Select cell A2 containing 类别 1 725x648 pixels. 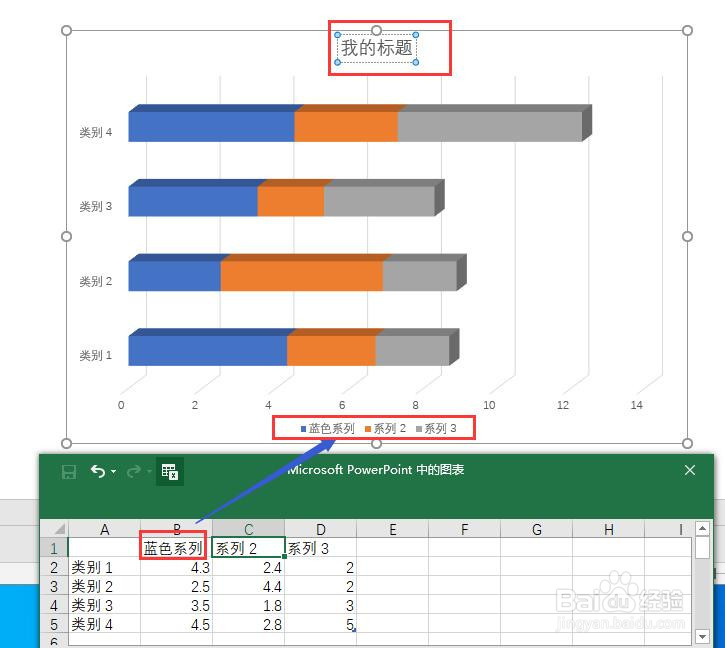104,568
